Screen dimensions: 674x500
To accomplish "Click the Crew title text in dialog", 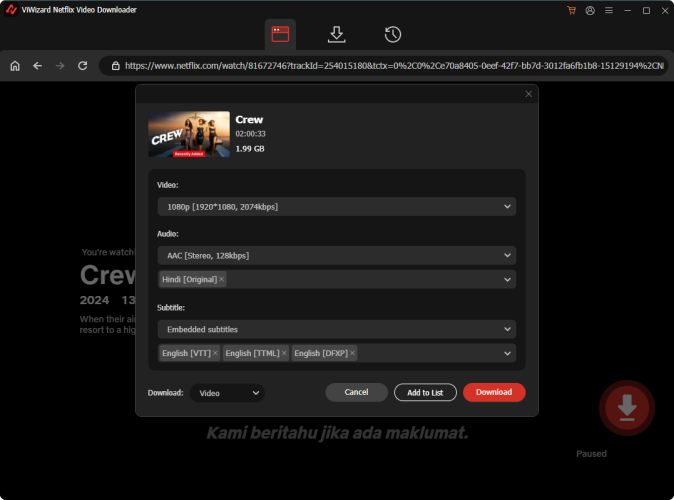I will tap(249, 120).
